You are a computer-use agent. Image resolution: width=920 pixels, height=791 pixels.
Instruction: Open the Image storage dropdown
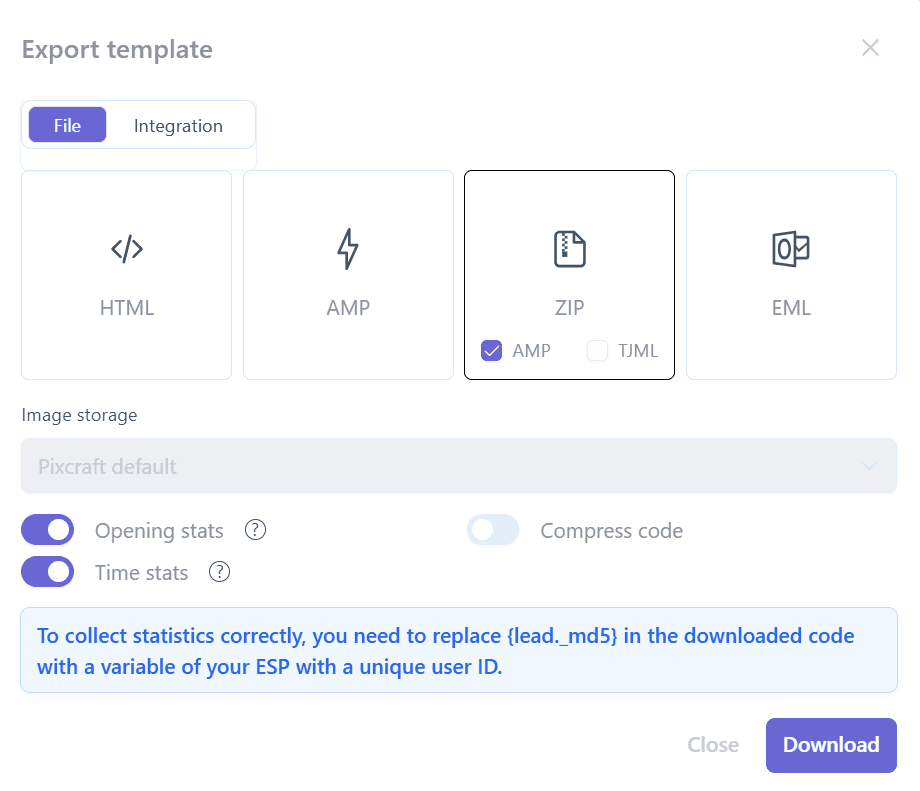tap(459, 466)
